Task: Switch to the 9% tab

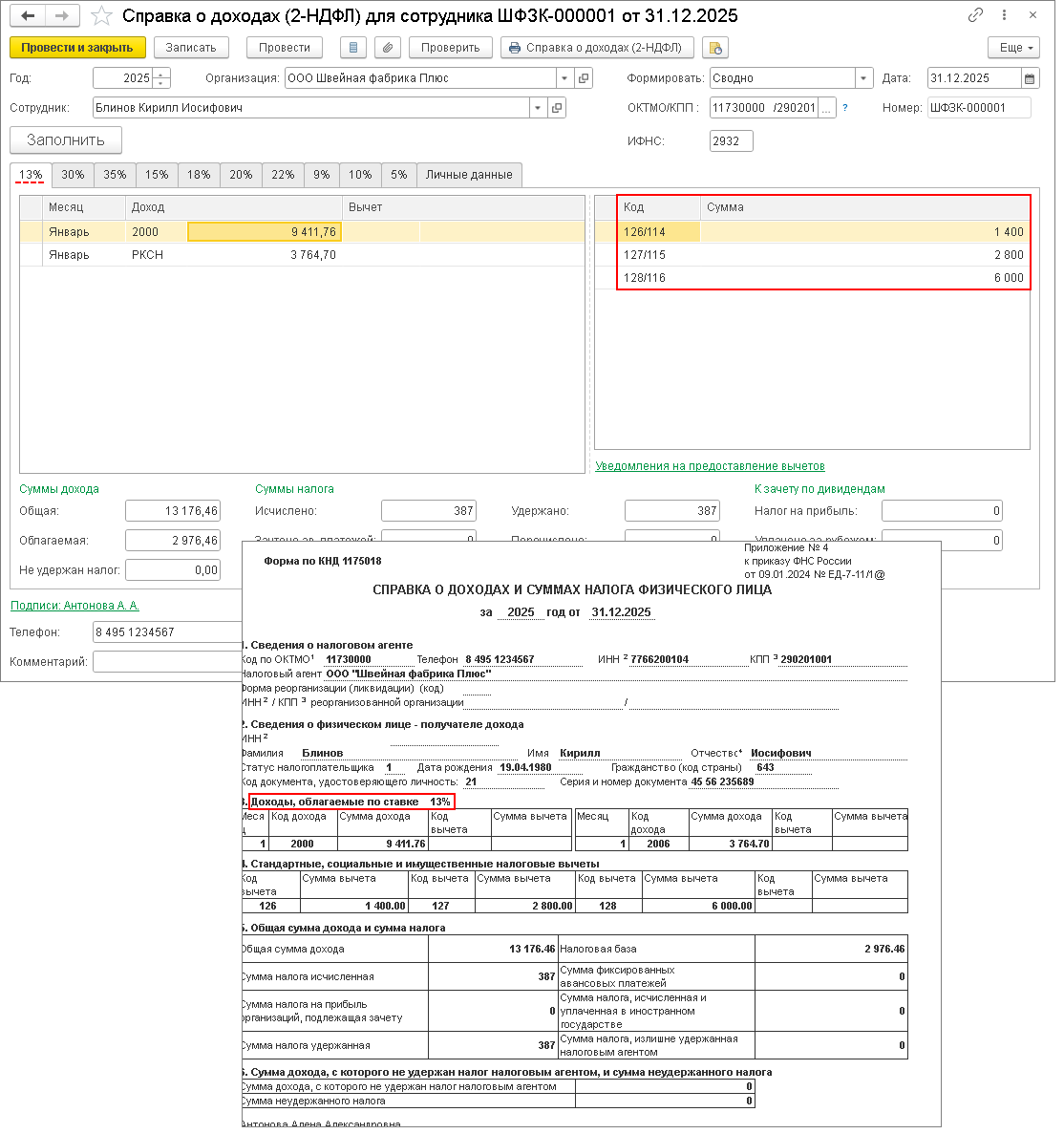Action: (322, 175)
